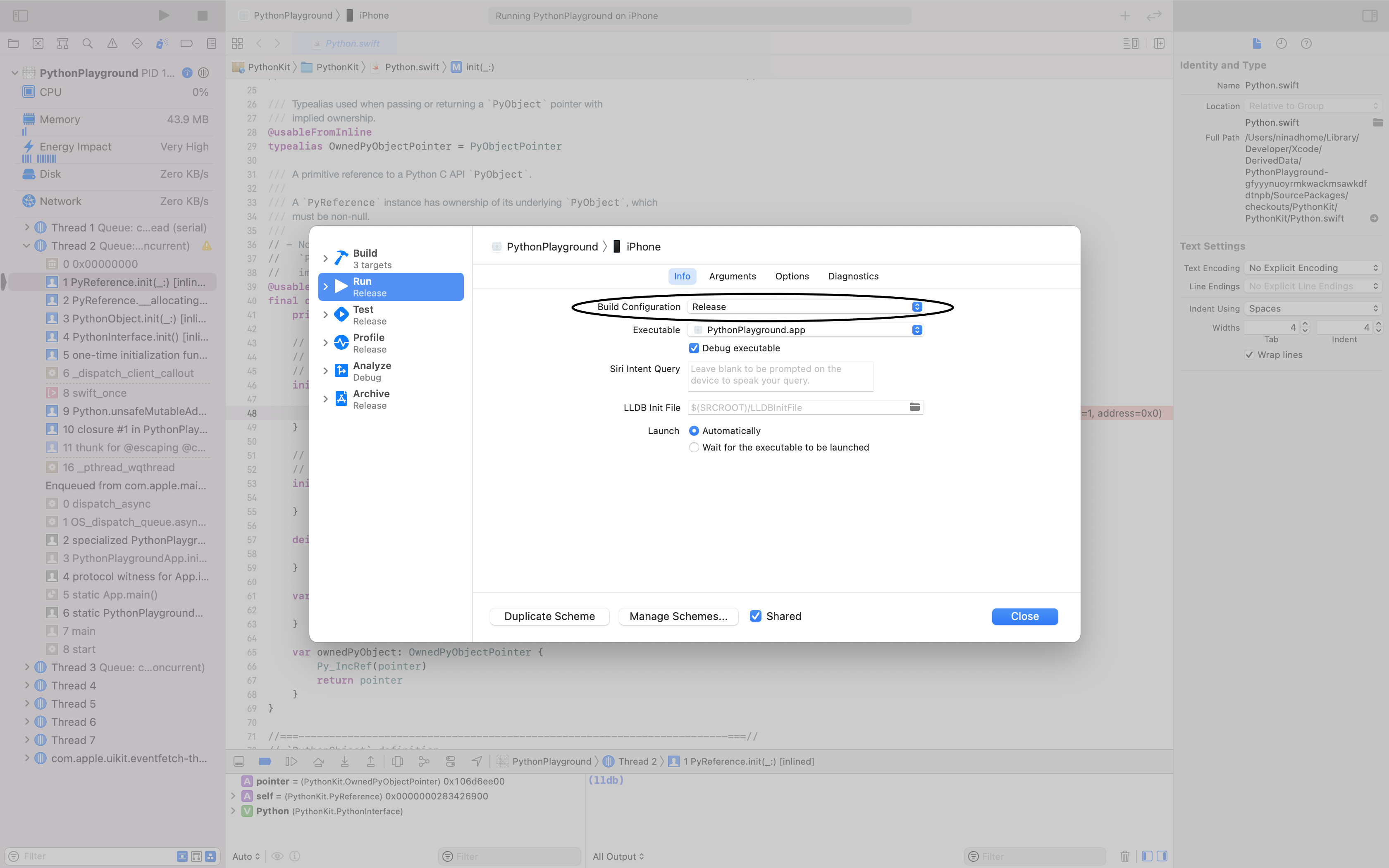1389x868 pixels.
Task: Click the Duplicate Scheme button
Action: (x=549, y=616)
